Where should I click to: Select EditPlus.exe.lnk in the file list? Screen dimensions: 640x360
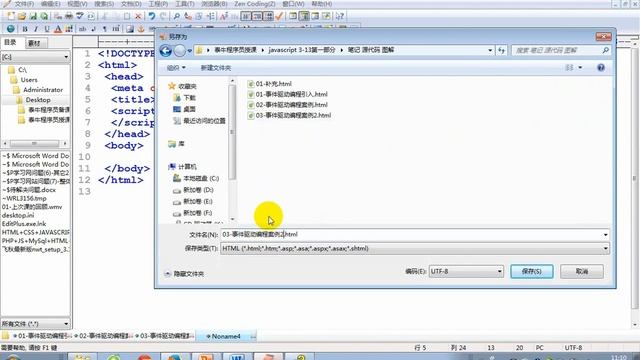click(24, 224)
